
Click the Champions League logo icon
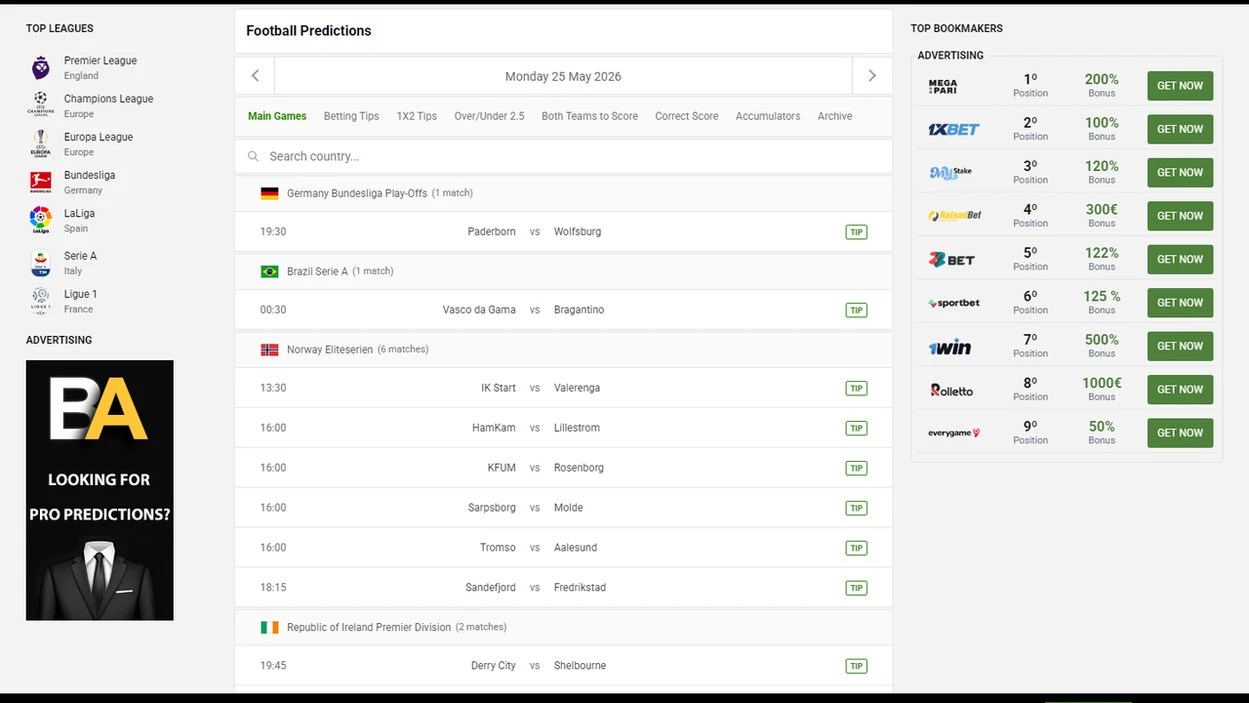click(40, 106)
